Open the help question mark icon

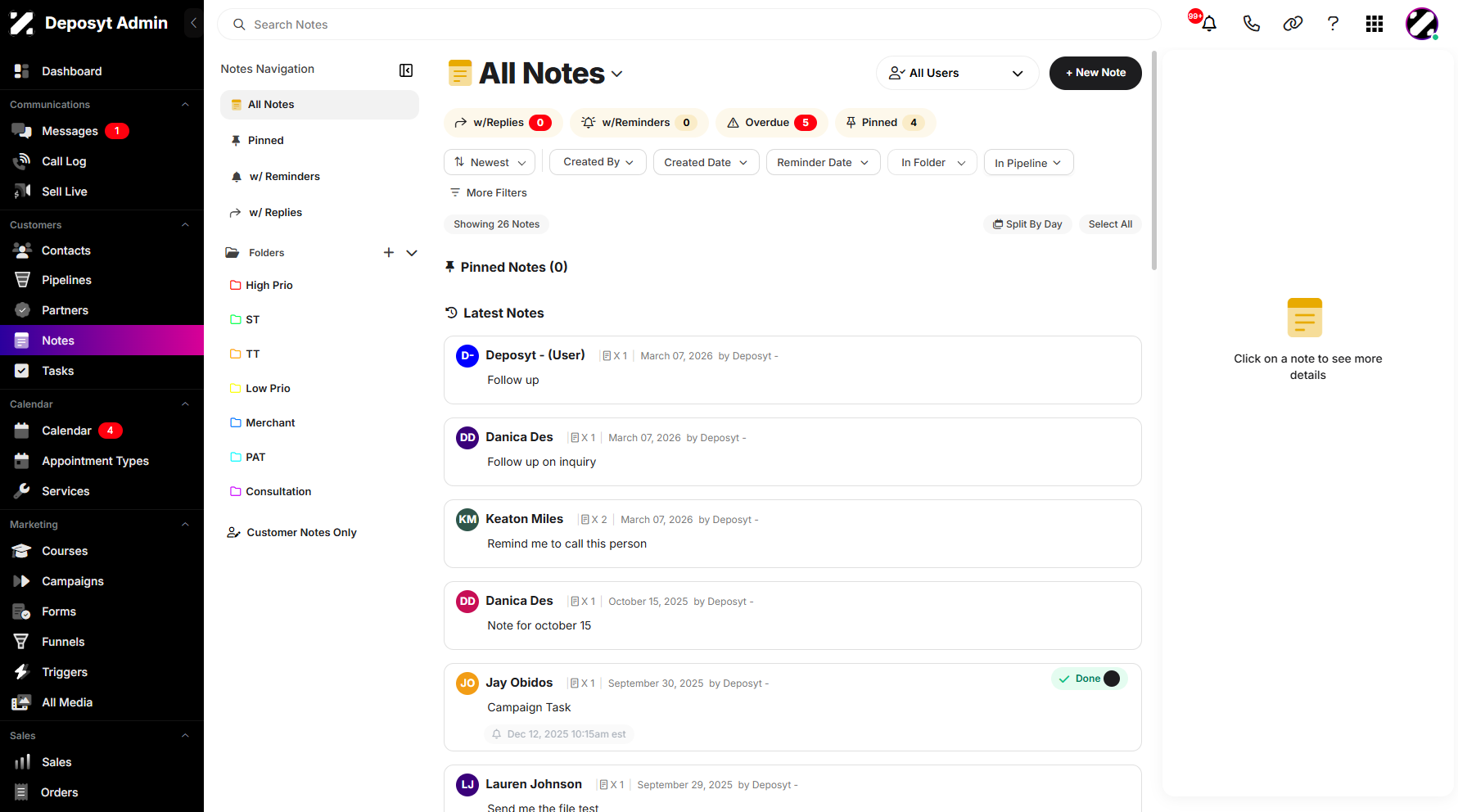click(1333, 24)
